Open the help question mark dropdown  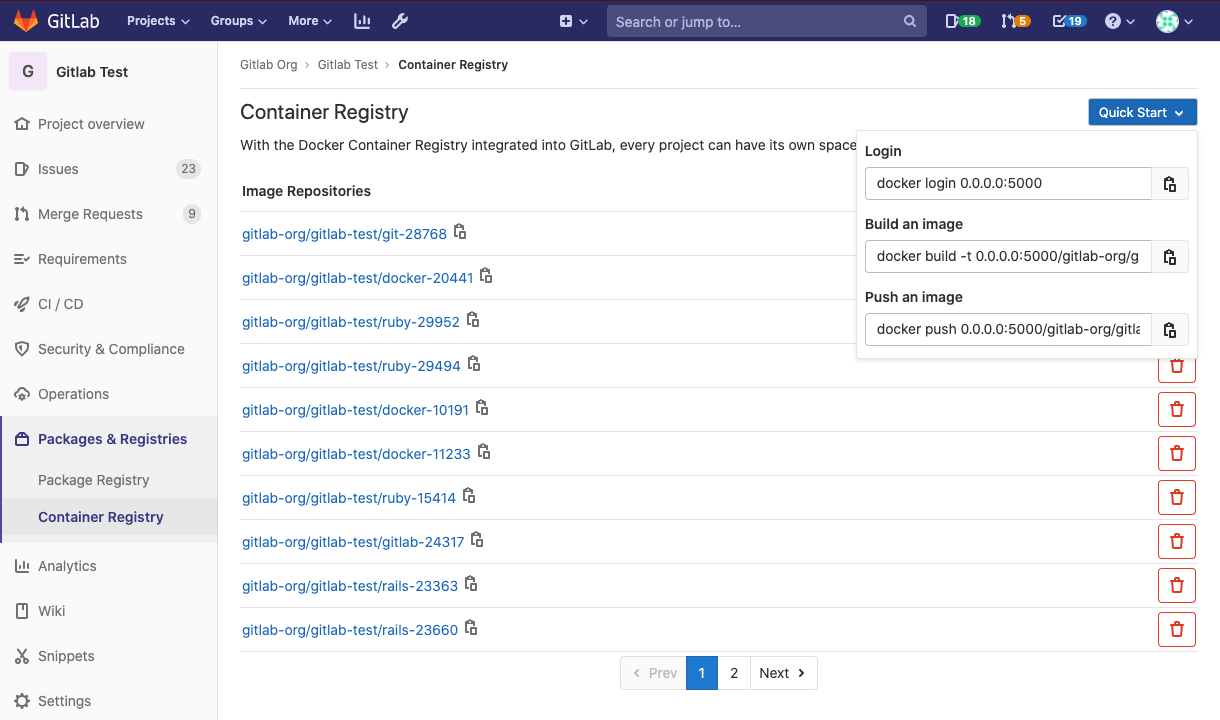(1118, 21)
